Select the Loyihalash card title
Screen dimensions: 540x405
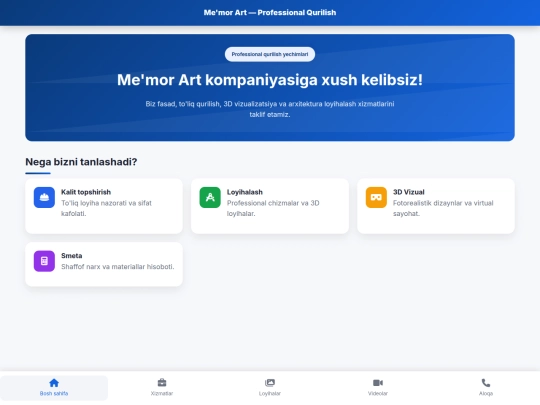coord(245,192)
